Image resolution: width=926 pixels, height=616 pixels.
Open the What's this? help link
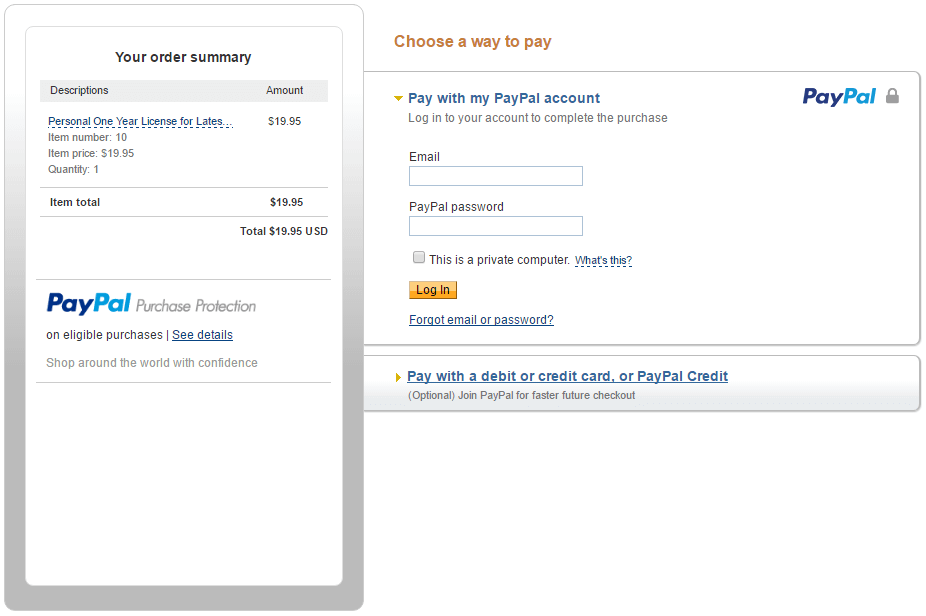point(604,260)
